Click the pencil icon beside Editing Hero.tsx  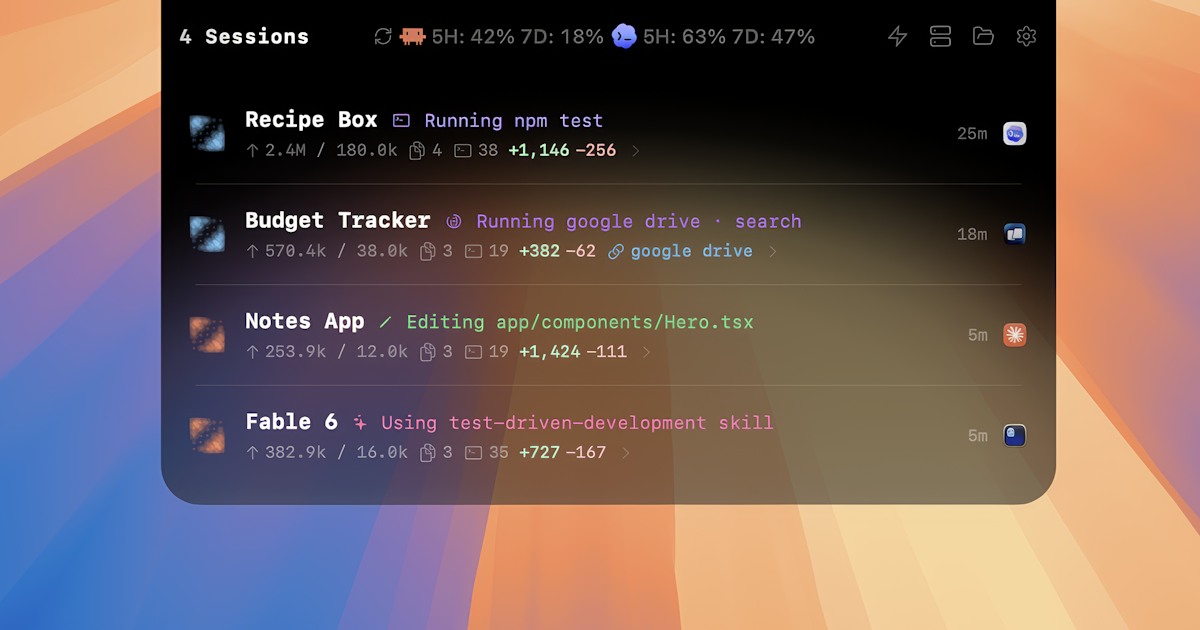click(385, 322)
